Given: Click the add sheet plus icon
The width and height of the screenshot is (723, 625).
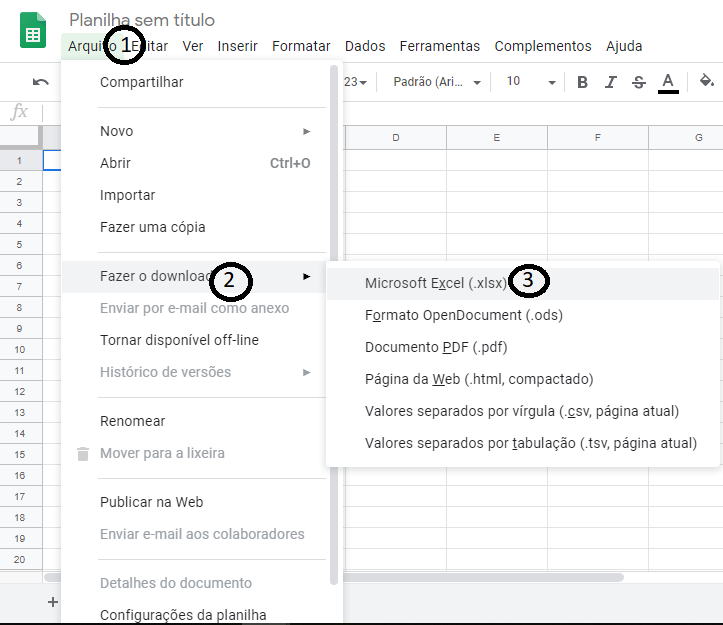Looking at the screenshot, I should pyautogui.click(x=52, y=602).
